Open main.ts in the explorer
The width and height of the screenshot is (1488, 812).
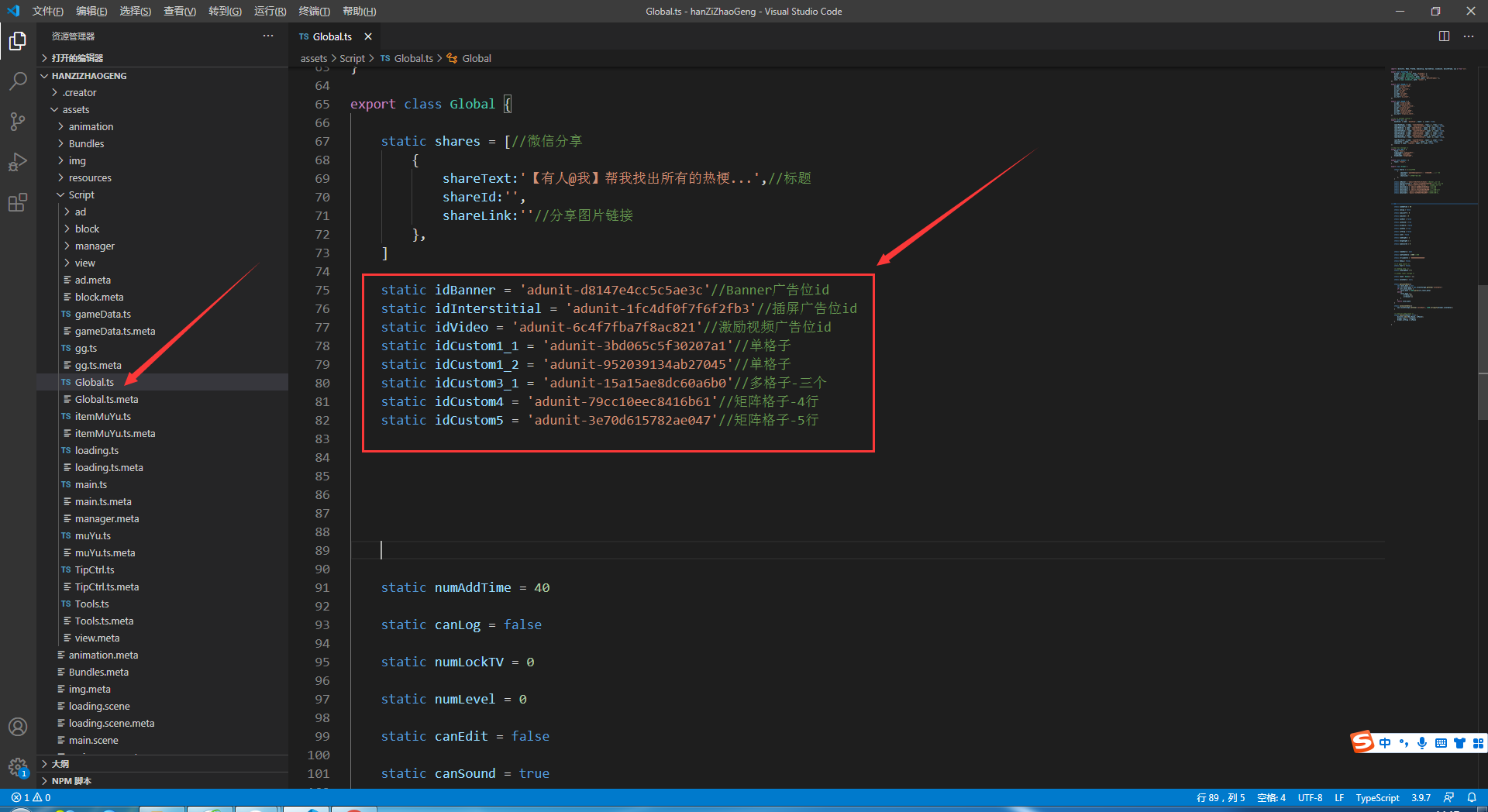coord(163,484)
